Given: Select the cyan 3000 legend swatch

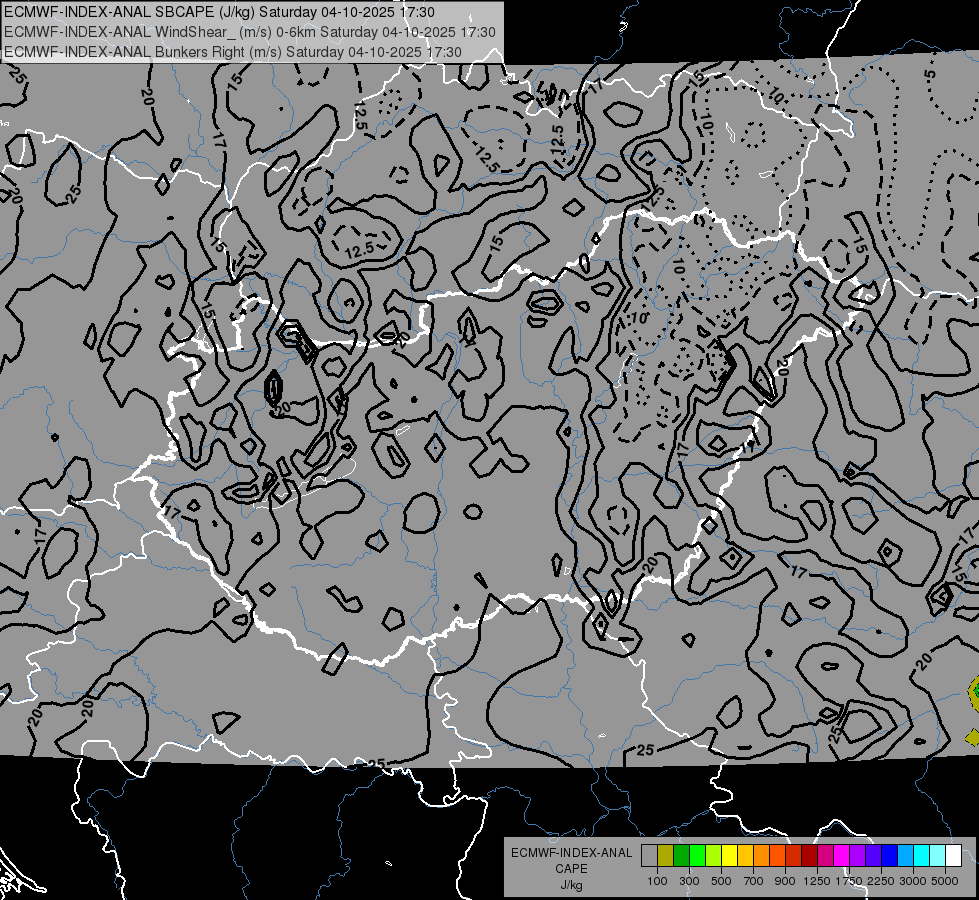Looking at the screenshot, I should (x=922, y=856).
